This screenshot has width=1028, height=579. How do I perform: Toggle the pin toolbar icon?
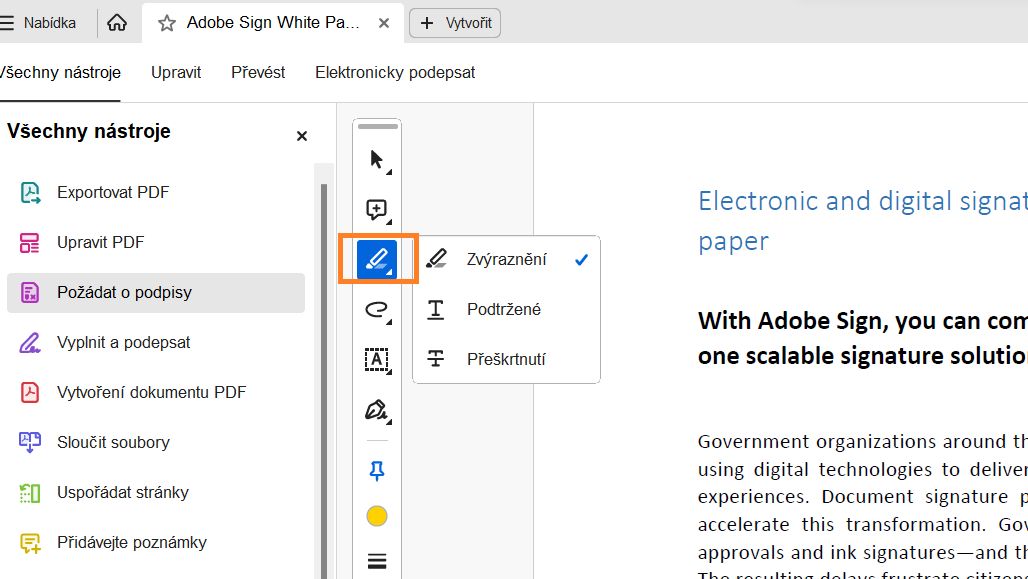377,470
